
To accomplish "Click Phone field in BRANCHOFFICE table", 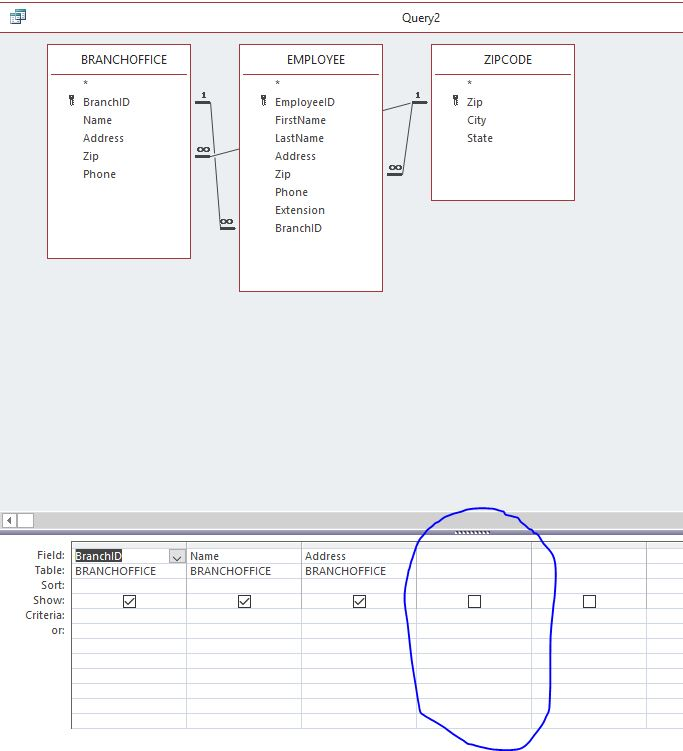I will point(99,174).
